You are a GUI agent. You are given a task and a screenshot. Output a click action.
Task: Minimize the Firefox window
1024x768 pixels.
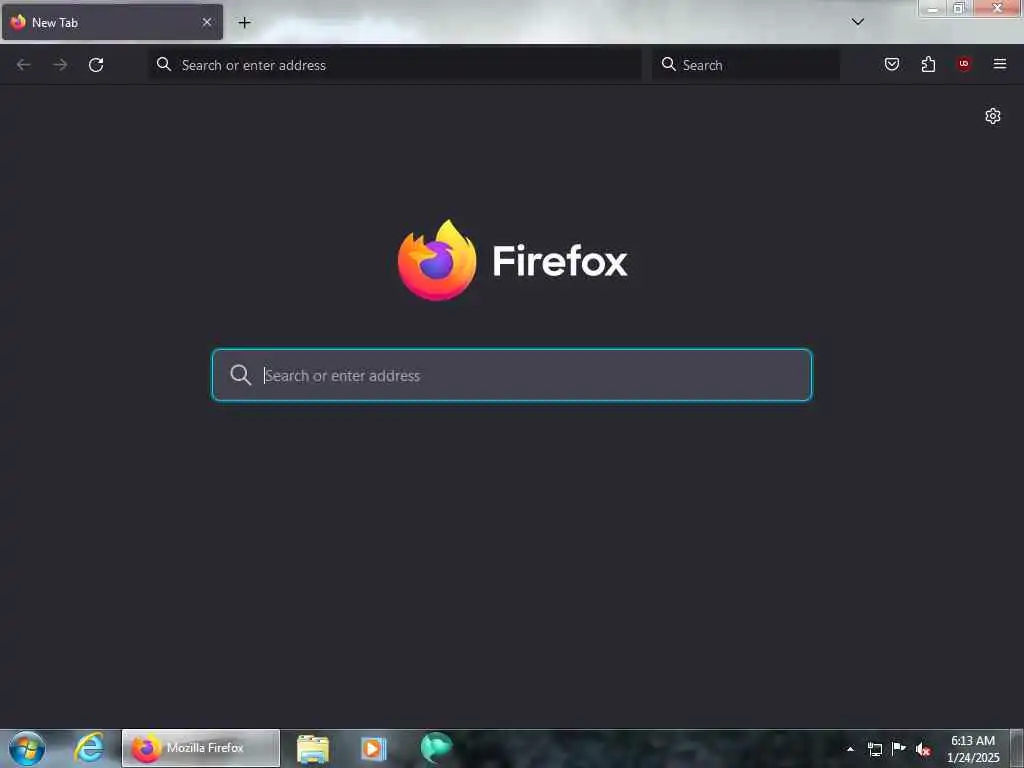[933, 8]
